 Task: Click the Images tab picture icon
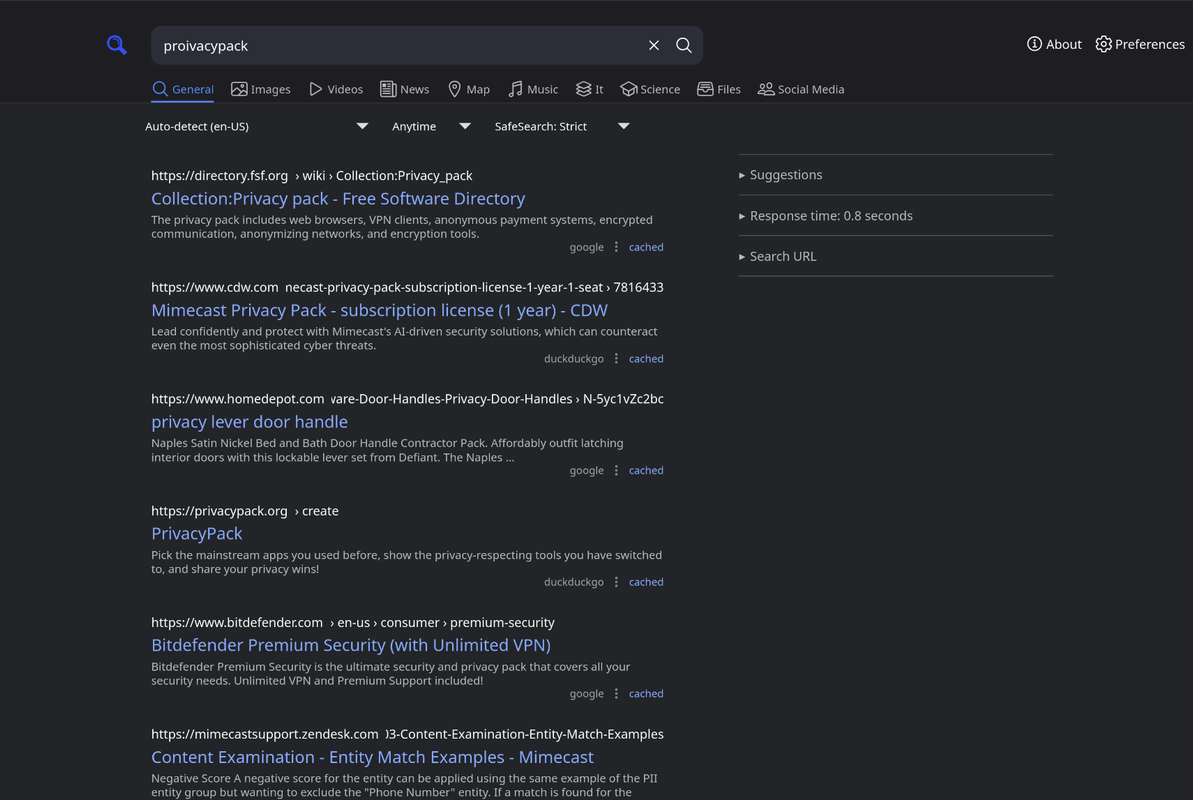[x=239, y=89]
